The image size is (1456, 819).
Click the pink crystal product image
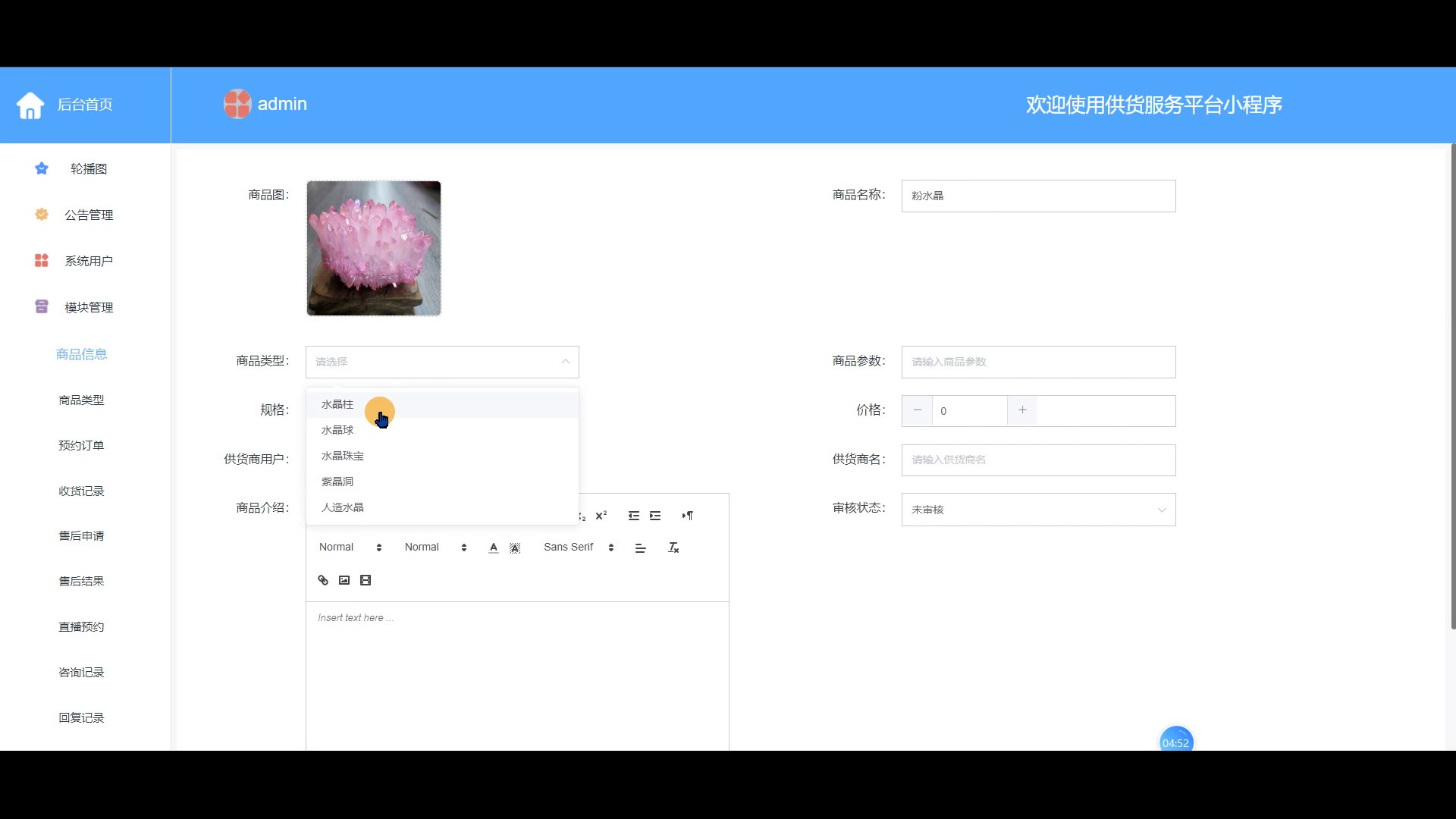tap(374, 248)
